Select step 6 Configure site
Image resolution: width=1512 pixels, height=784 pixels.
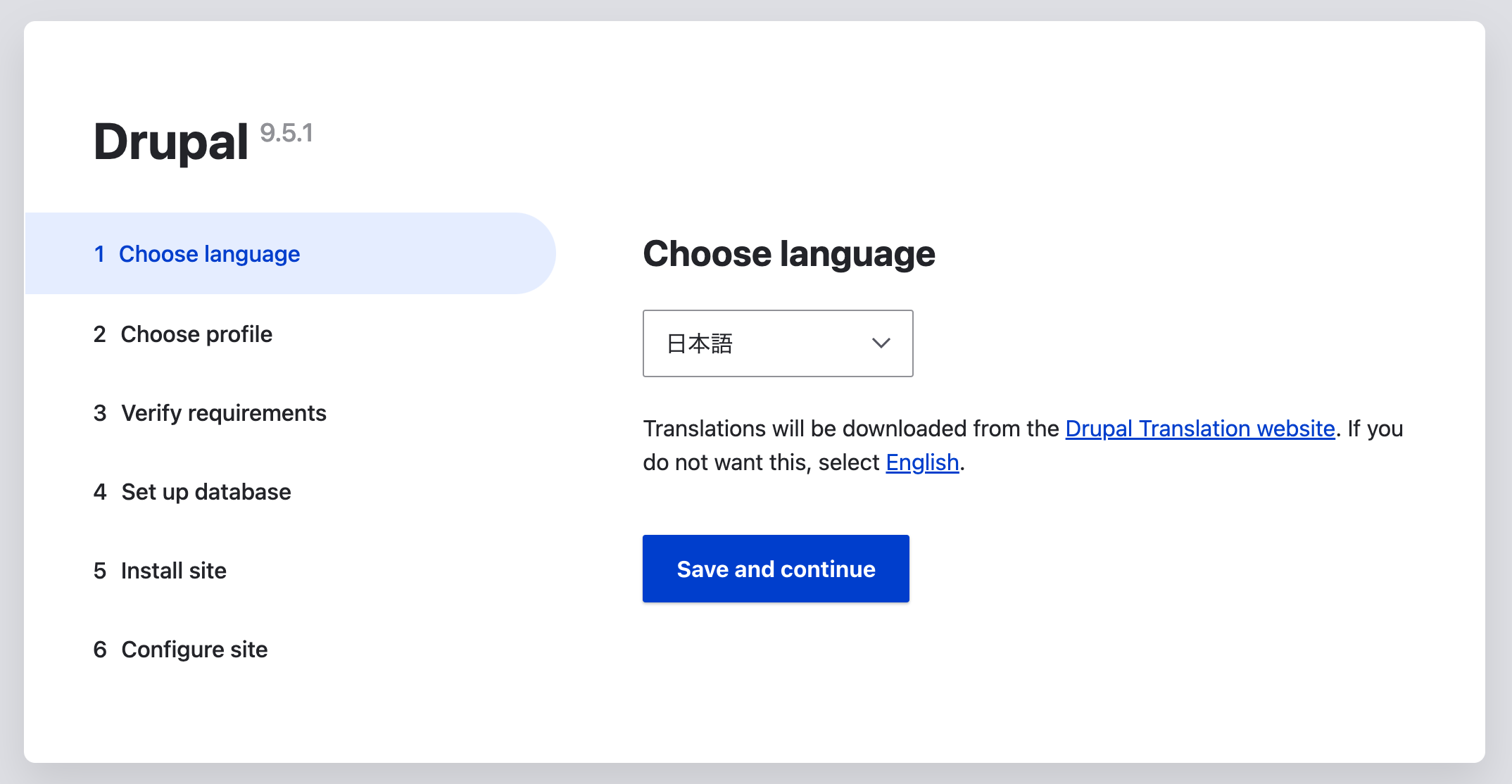[180, 650]
